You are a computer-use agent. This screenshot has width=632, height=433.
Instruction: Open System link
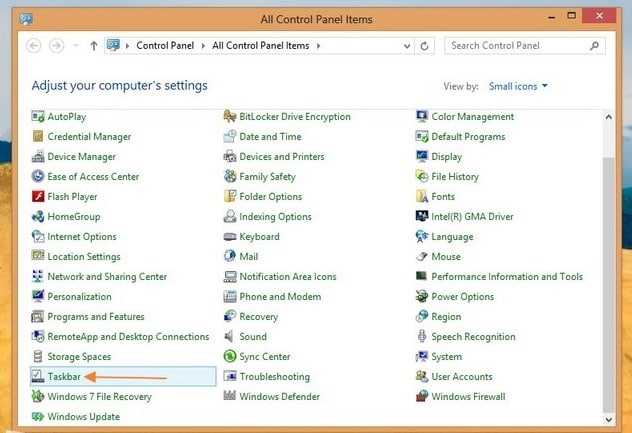(447, 356)
